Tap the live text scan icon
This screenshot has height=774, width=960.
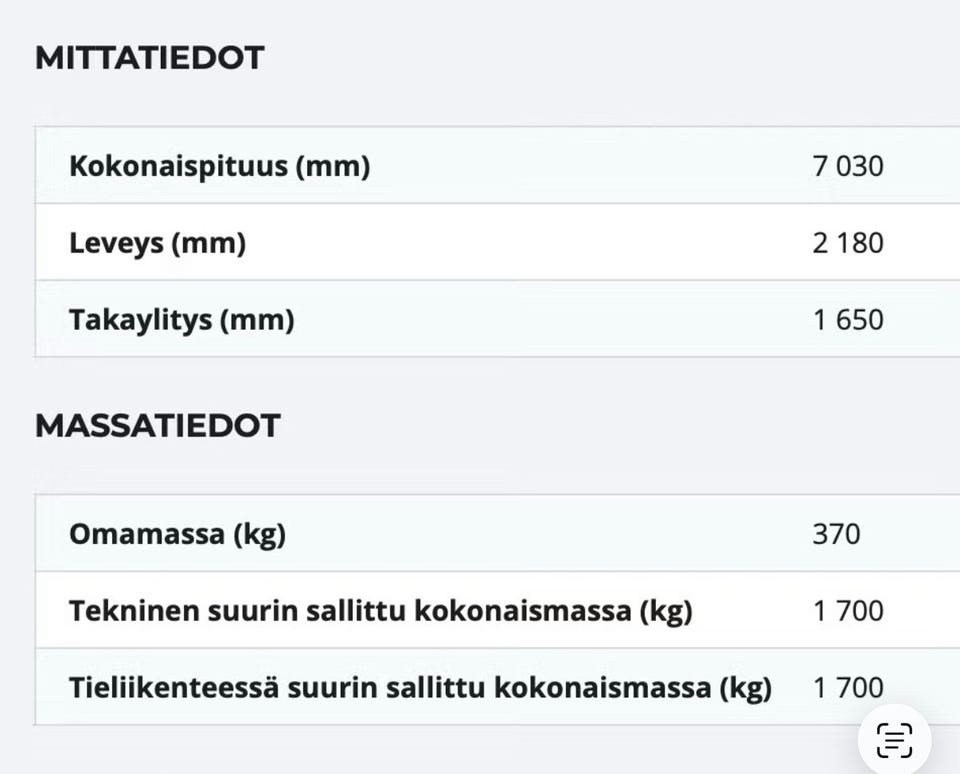click(894, 739)
